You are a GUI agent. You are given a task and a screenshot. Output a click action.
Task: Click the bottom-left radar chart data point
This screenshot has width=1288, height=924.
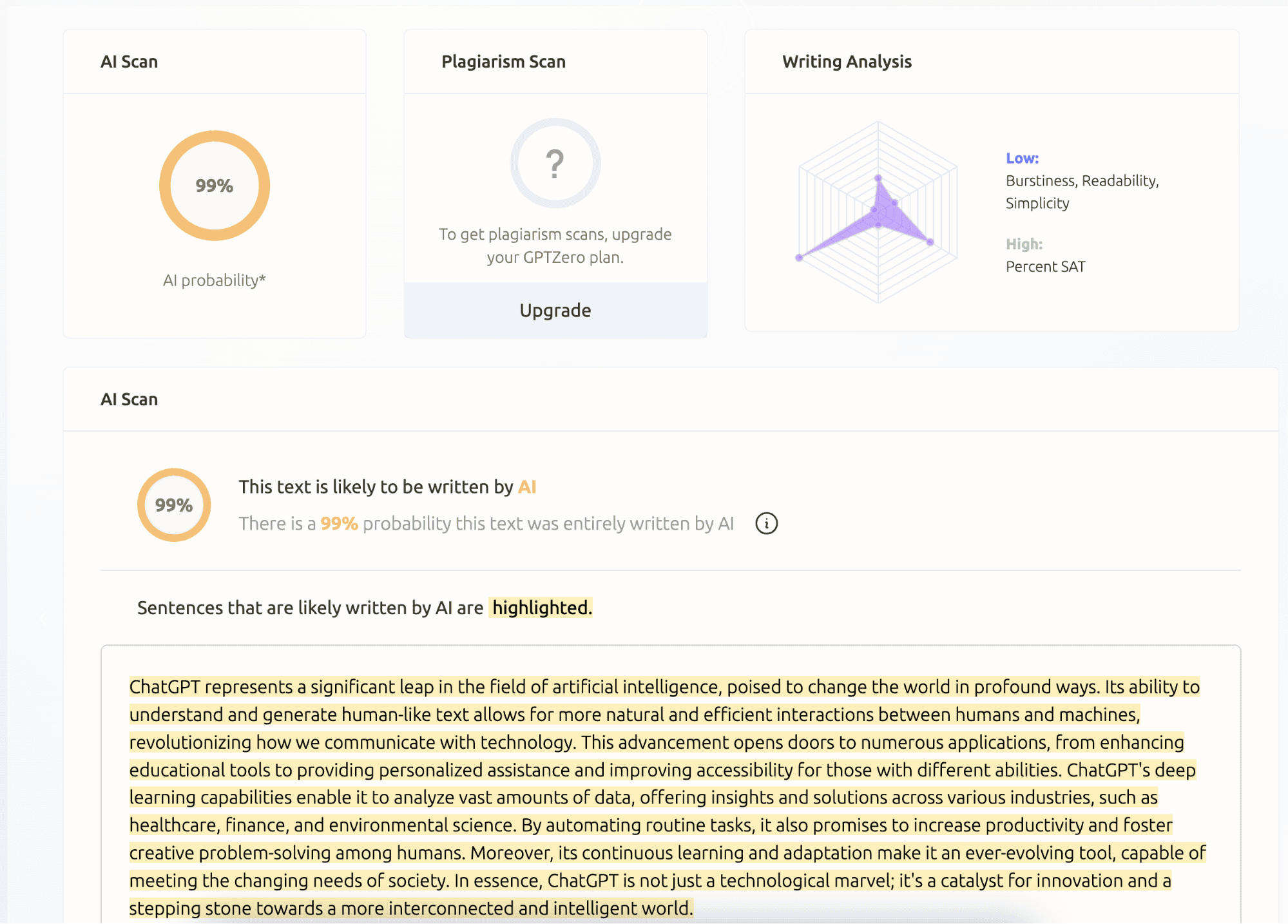[x=799, y=258]
